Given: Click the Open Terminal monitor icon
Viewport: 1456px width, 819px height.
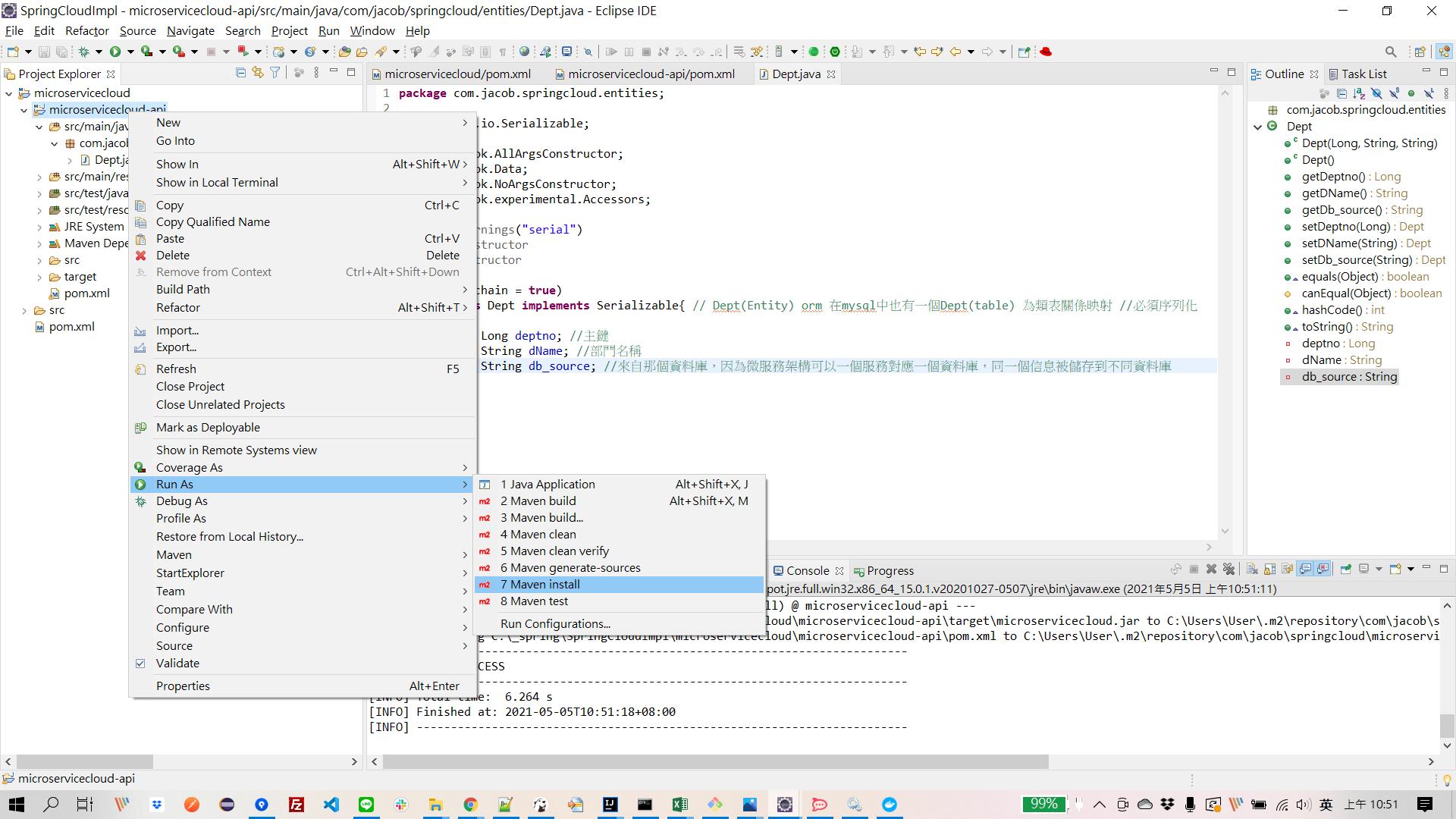Looking at the screenshot, I should click(566, 52).
